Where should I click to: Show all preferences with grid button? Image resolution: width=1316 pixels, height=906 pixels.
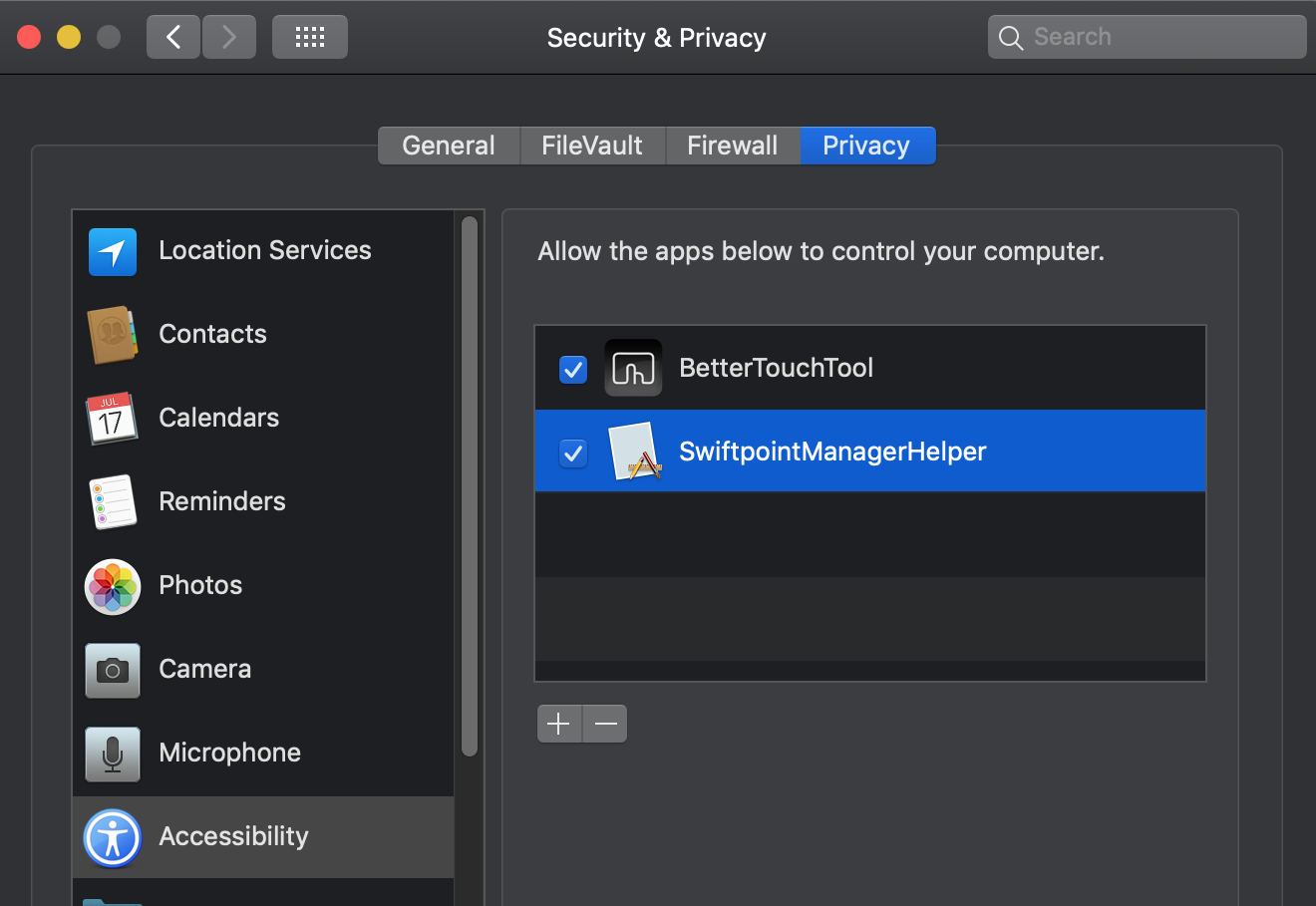[310, 37]
